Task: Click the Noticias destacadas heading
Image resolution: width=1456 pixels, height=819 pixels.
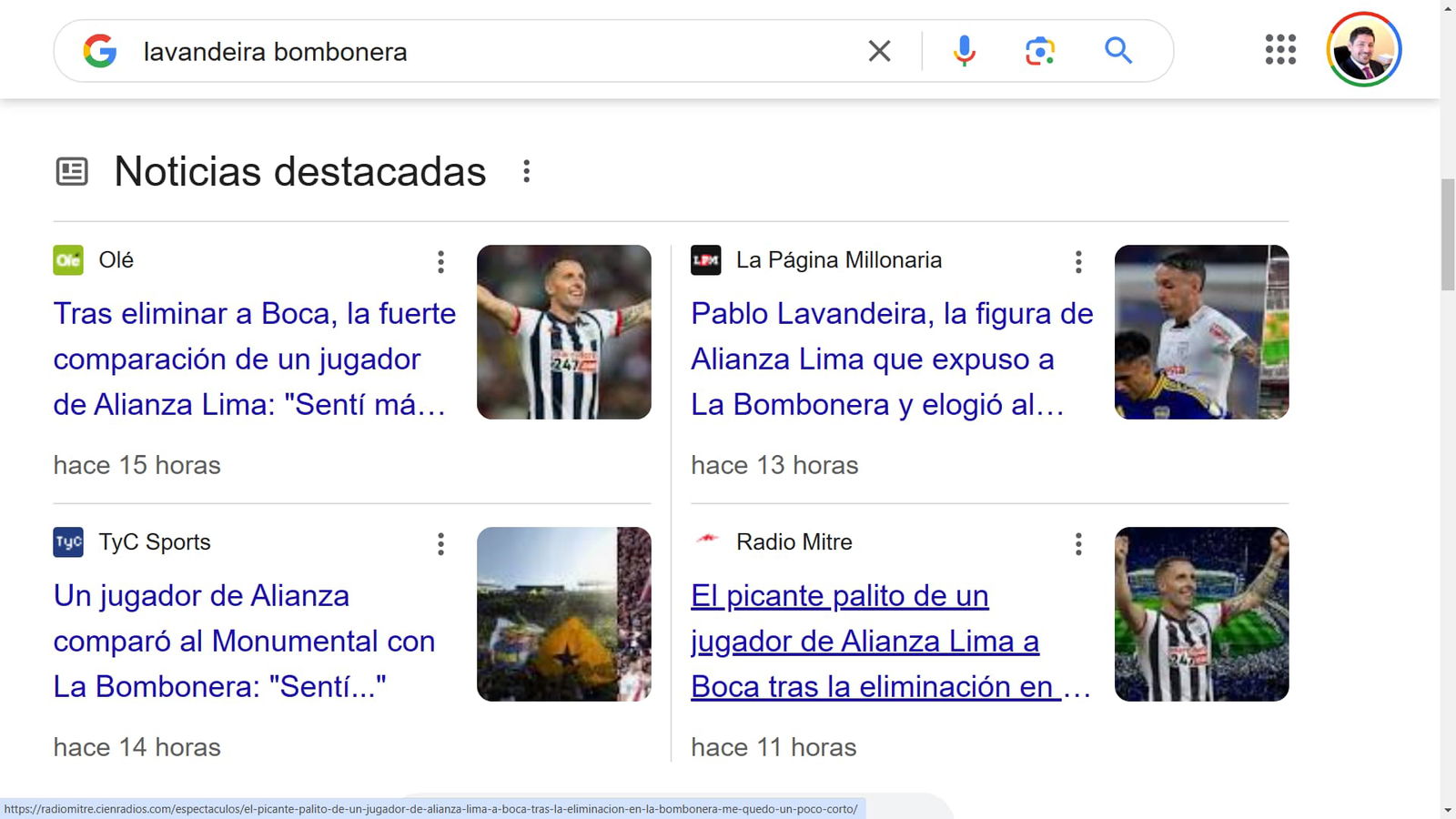Action: [x=300, y=171]
